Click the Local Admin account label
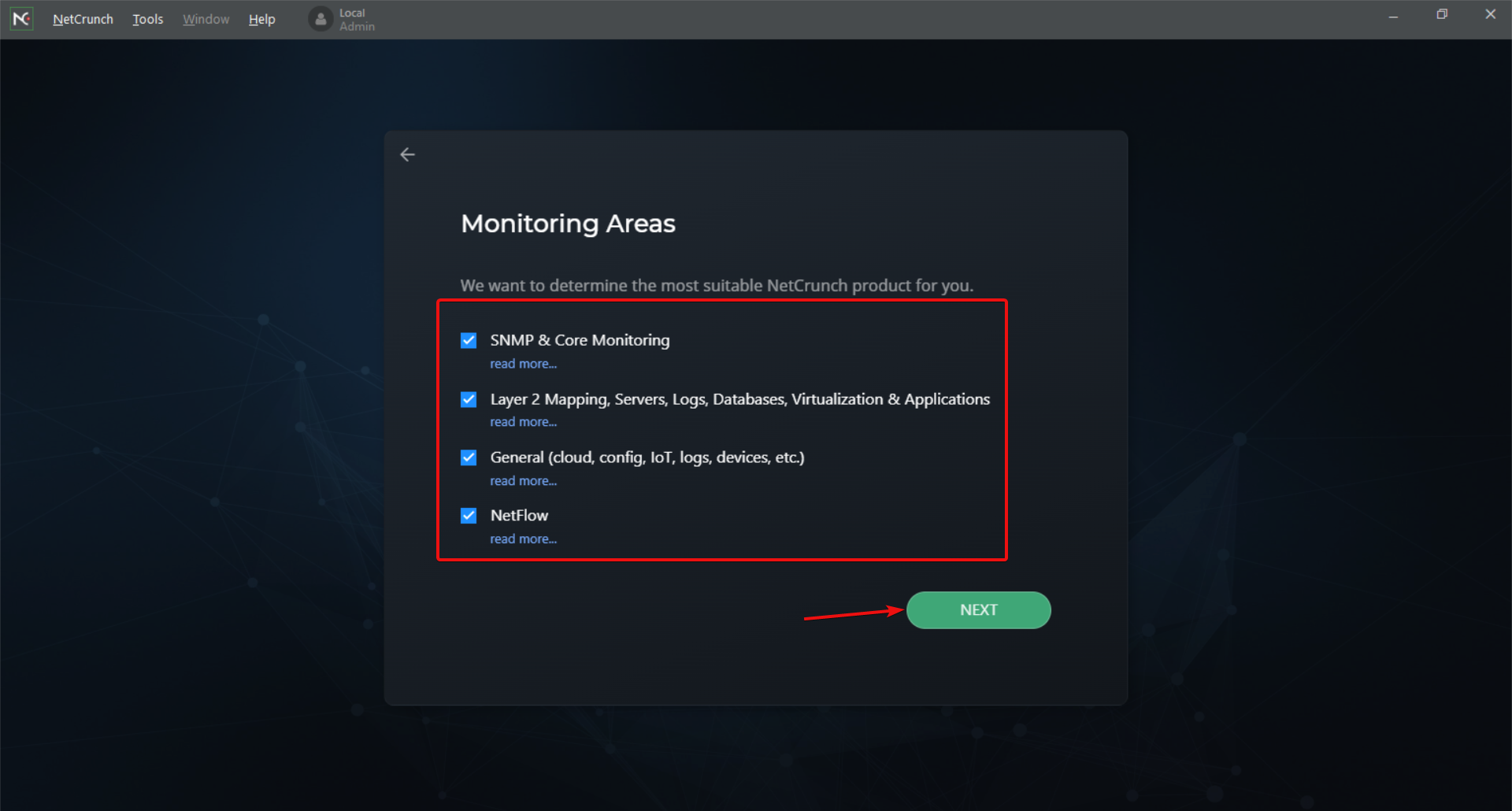The image size is (1512, 811). click(357, 20)
